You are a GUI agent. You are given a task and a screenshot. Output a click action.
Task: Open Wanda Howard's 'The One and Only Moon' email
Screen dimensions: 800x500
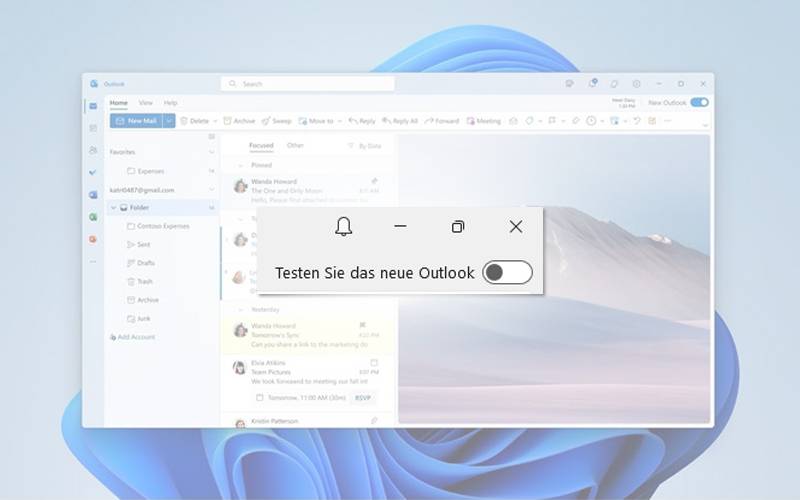(307, 190)
